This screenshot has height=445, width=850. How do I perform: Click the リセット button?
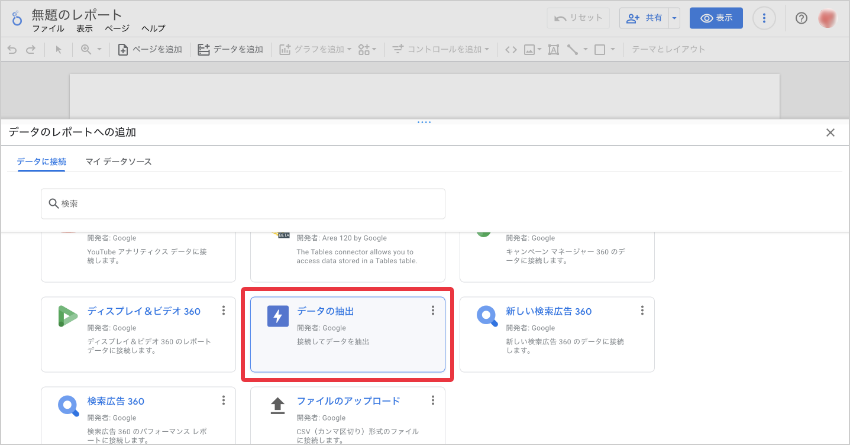tap(578, 18)
